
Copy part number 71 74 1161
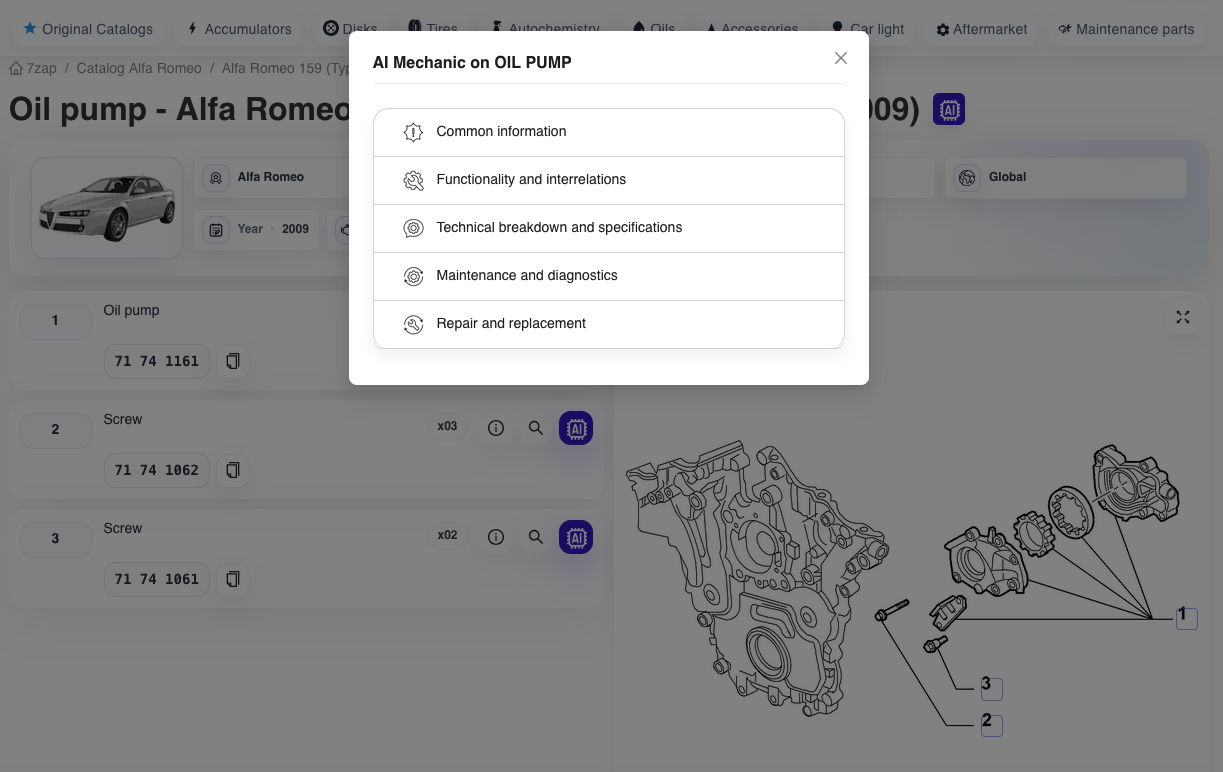pos(233,361)
